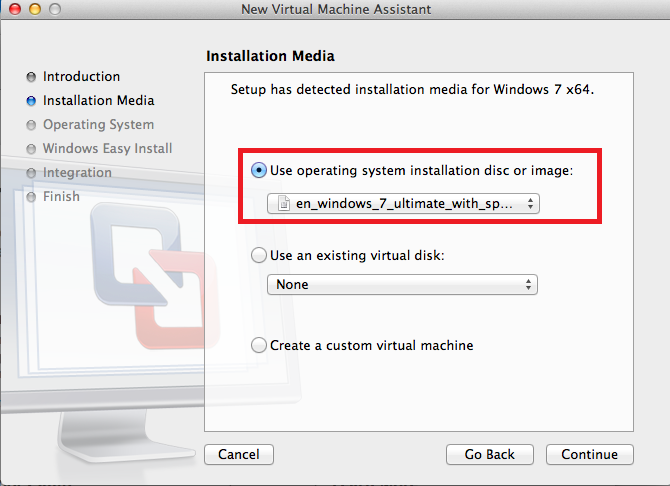Viewport: 670px width, 486px height.
Task: Click the Operating System step bullet icon
Action: (32, 125)
